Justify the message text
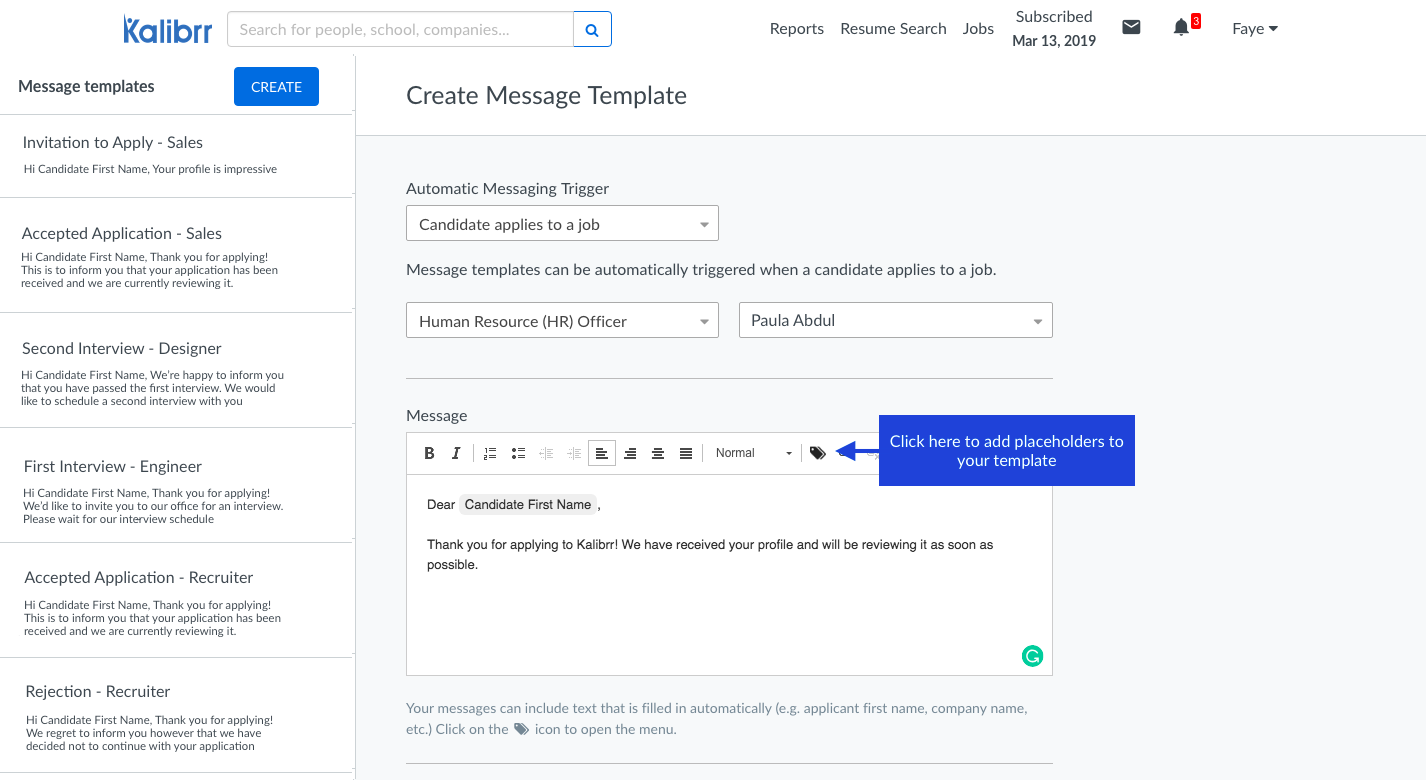Image resolution: width=1426 pixels, height=780 pixels. pyautogui.click(x=686, y=453)
